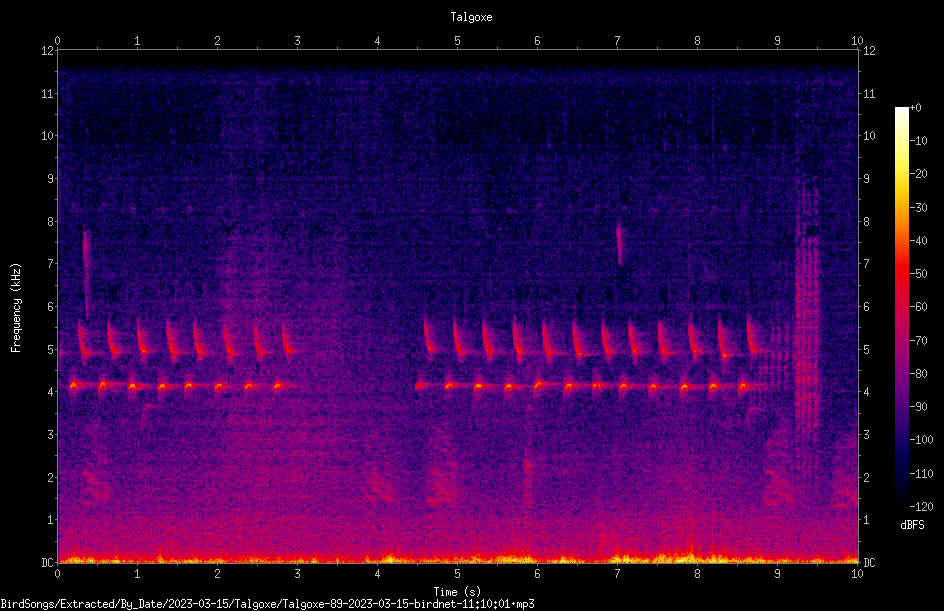Viewport: 944px width, 611px height.
Task: Click the -120 label on the color scale
Action: (x=921, y=506)
